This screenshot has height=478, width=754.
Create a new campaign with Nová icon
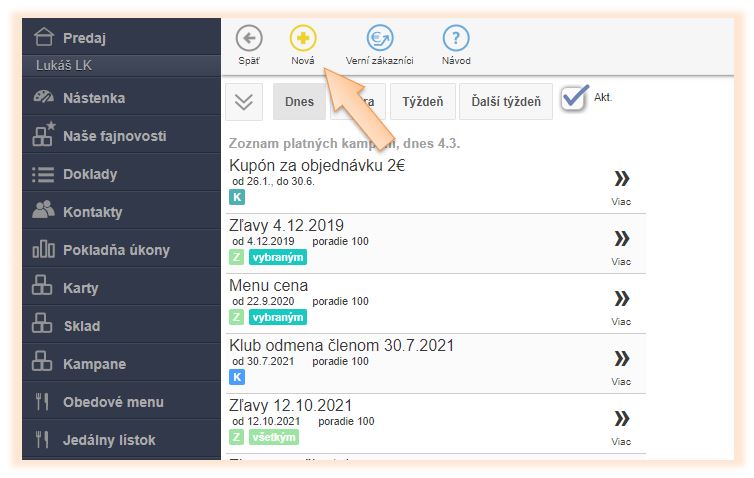[303, 39]
